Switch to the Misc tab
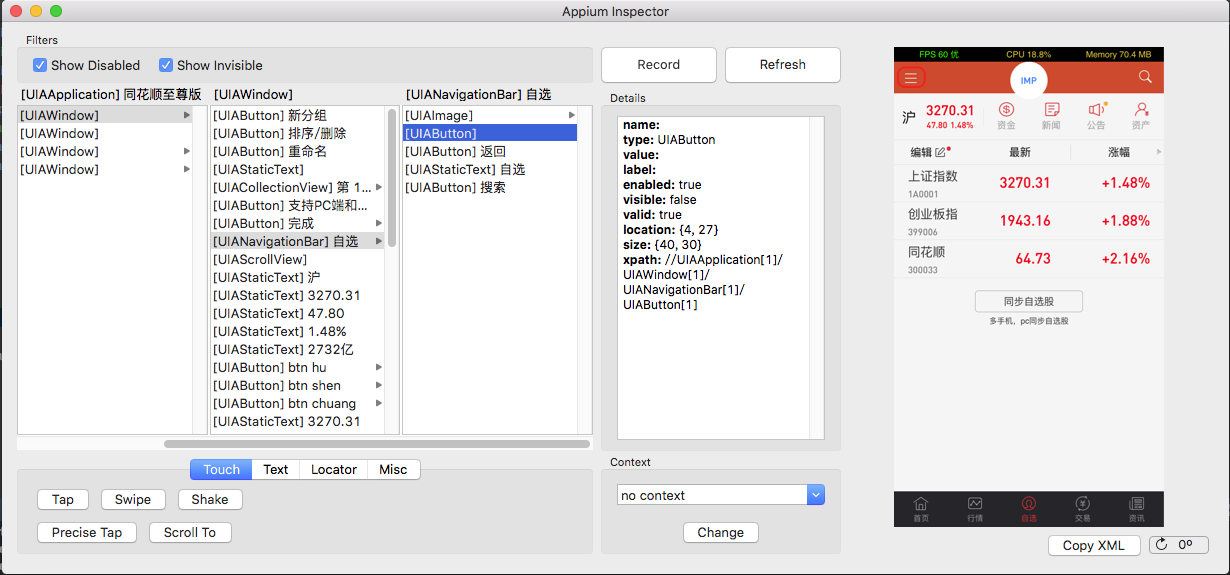The height and width of the screenshot is (575, 1230). (393, 469)
